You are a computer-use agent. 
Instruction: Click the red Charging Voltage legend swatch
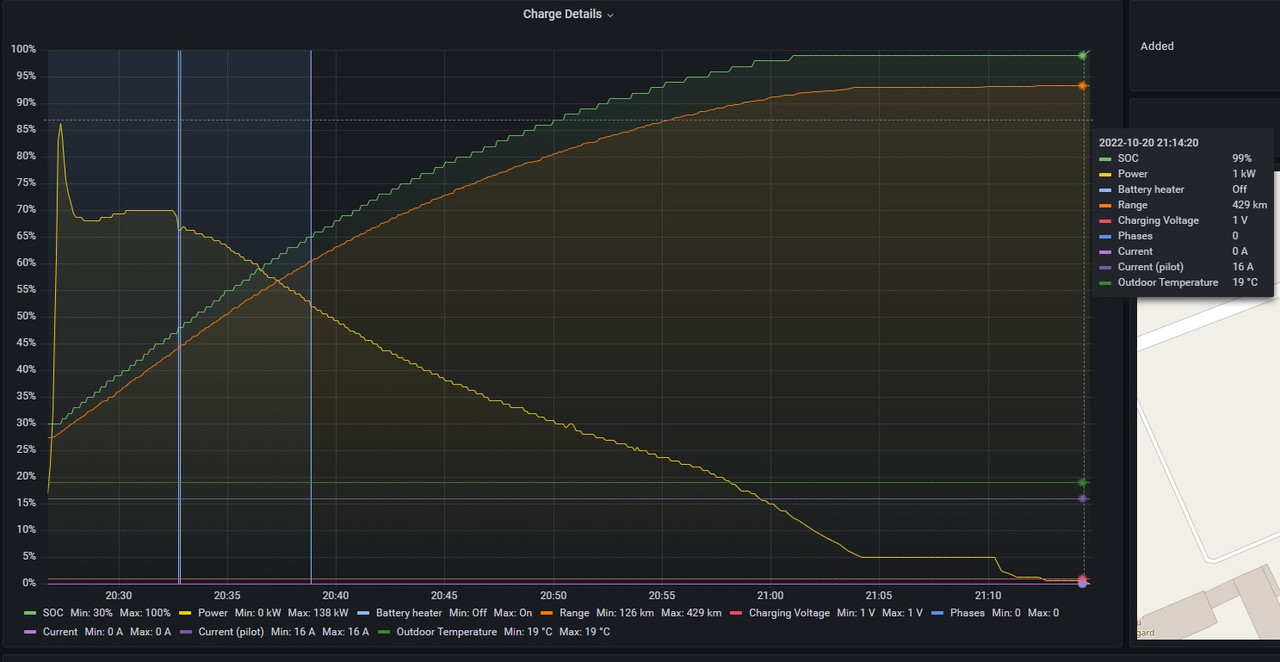coord(736,613)
